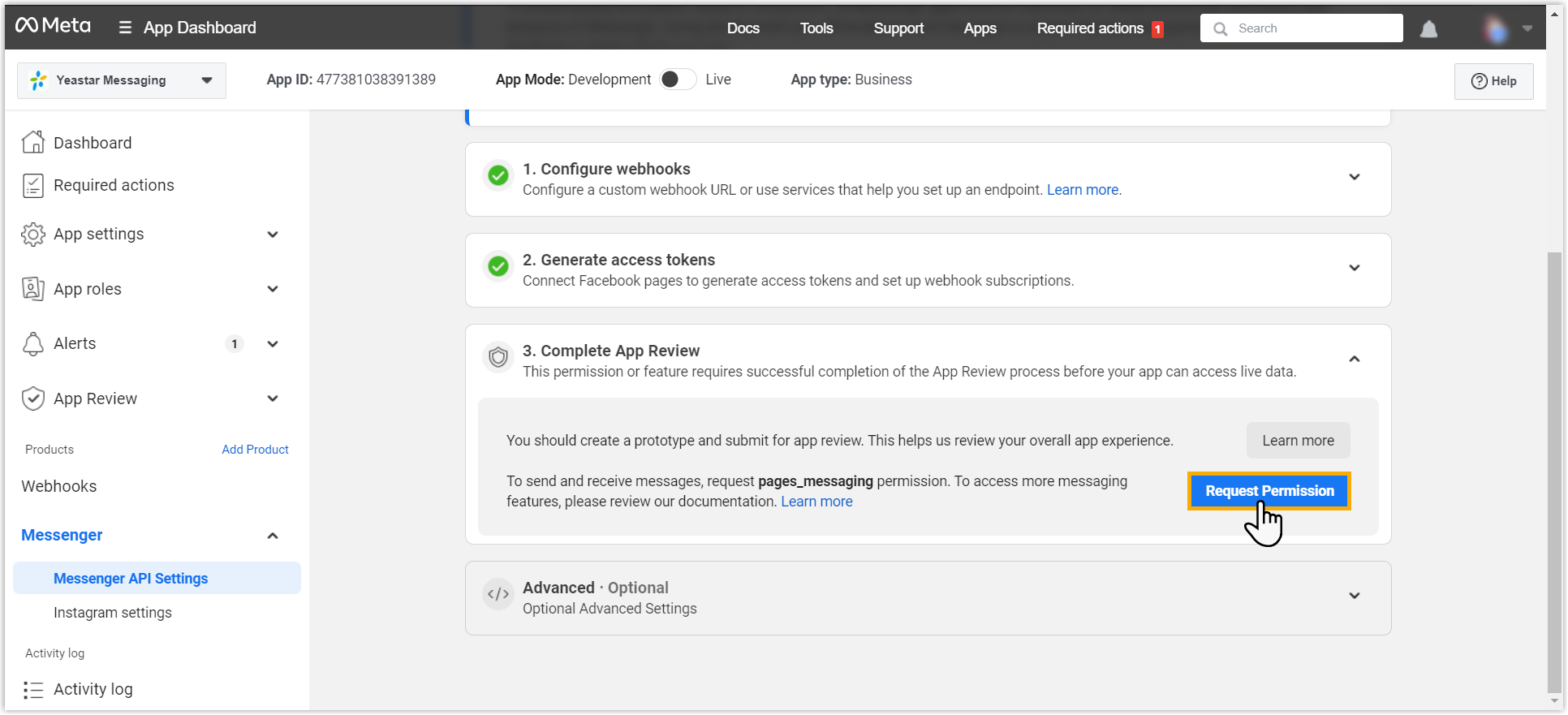
Task: Click the Yeastar Messaging app logo
Action: click(38, 80)
